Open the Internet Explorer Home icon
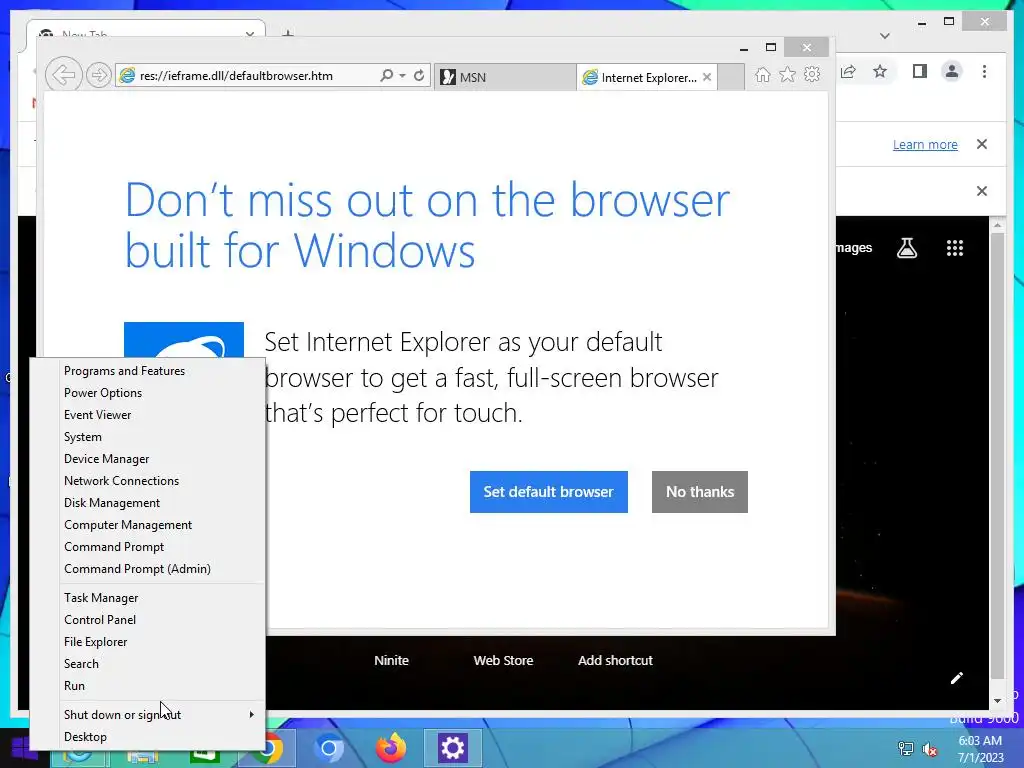 tap(763, 75)
